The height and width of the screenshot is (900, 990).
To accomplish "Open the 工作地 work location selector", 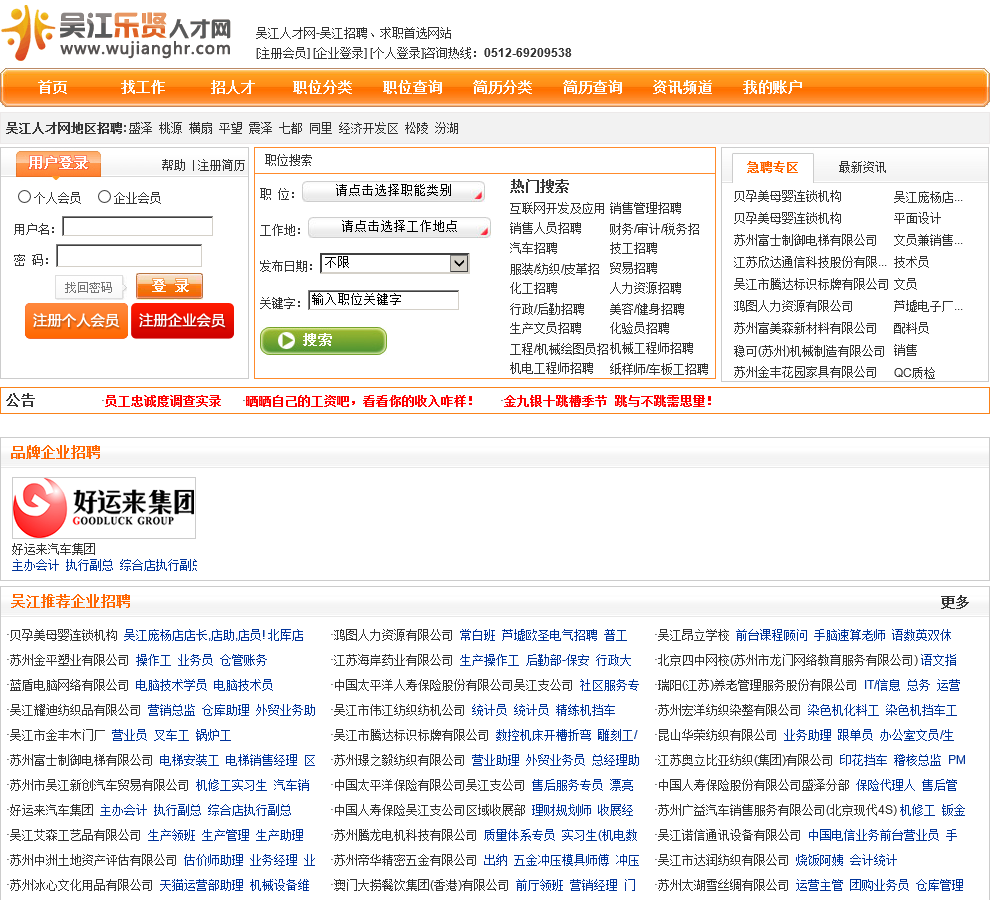I will point(399,227).
